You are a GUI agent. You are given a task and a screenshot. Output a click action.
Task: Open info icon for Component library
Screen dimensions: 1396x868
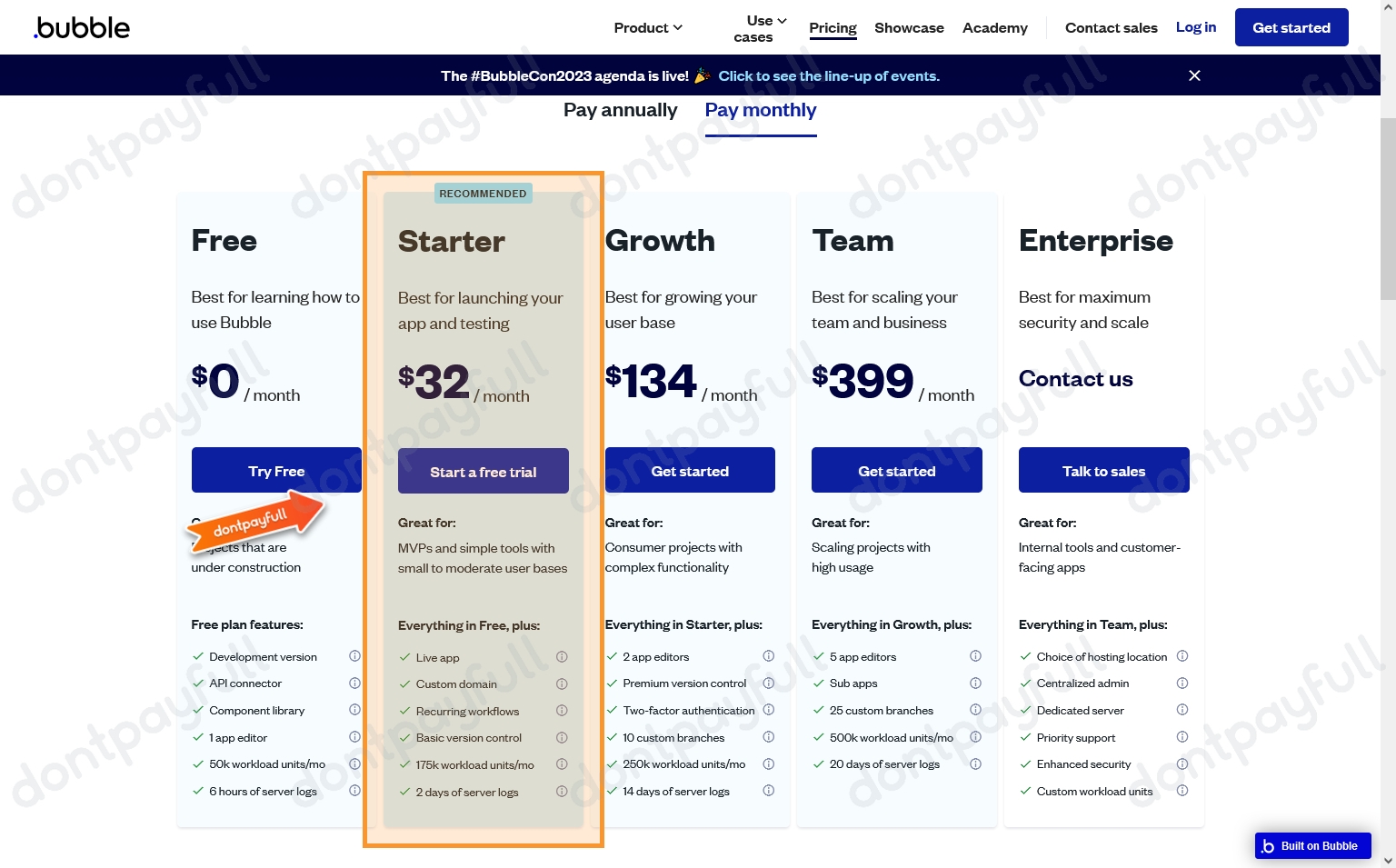pos(354,710)
